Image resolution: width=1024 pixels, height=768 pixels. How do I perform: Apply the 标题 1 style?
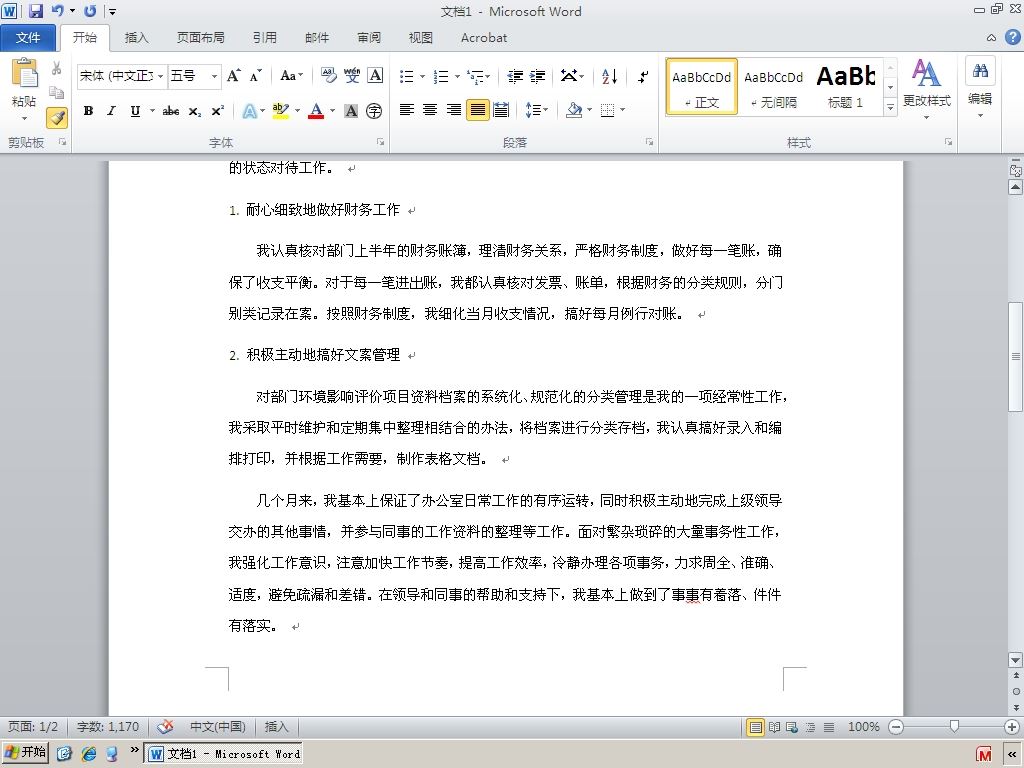pos(845,87)
